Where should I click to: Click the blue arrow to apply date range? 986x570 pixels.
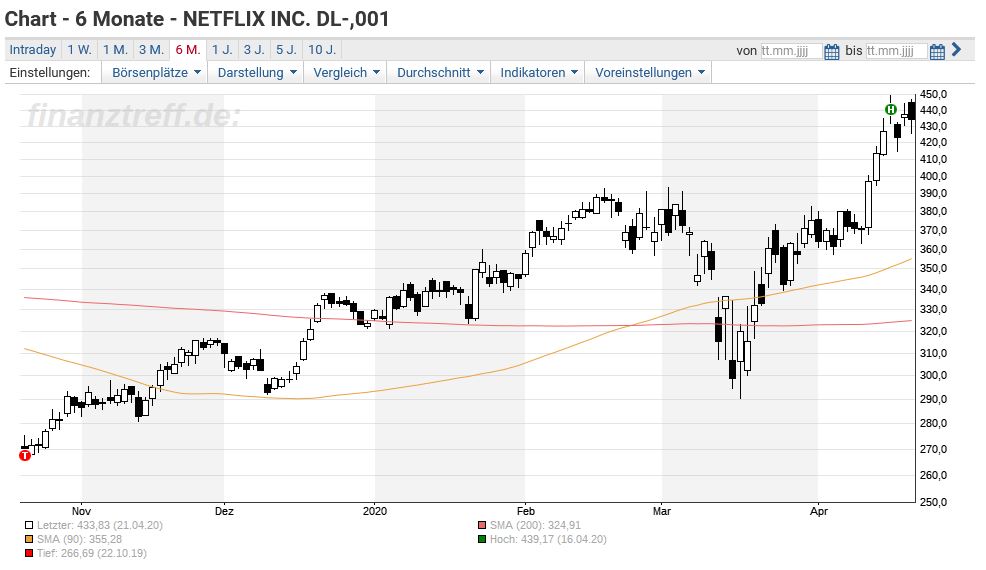coord(956,49)
